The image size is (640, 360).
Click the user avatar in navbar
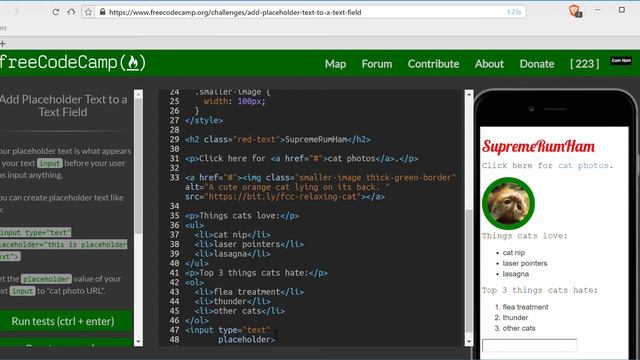[x=621, y=61]
